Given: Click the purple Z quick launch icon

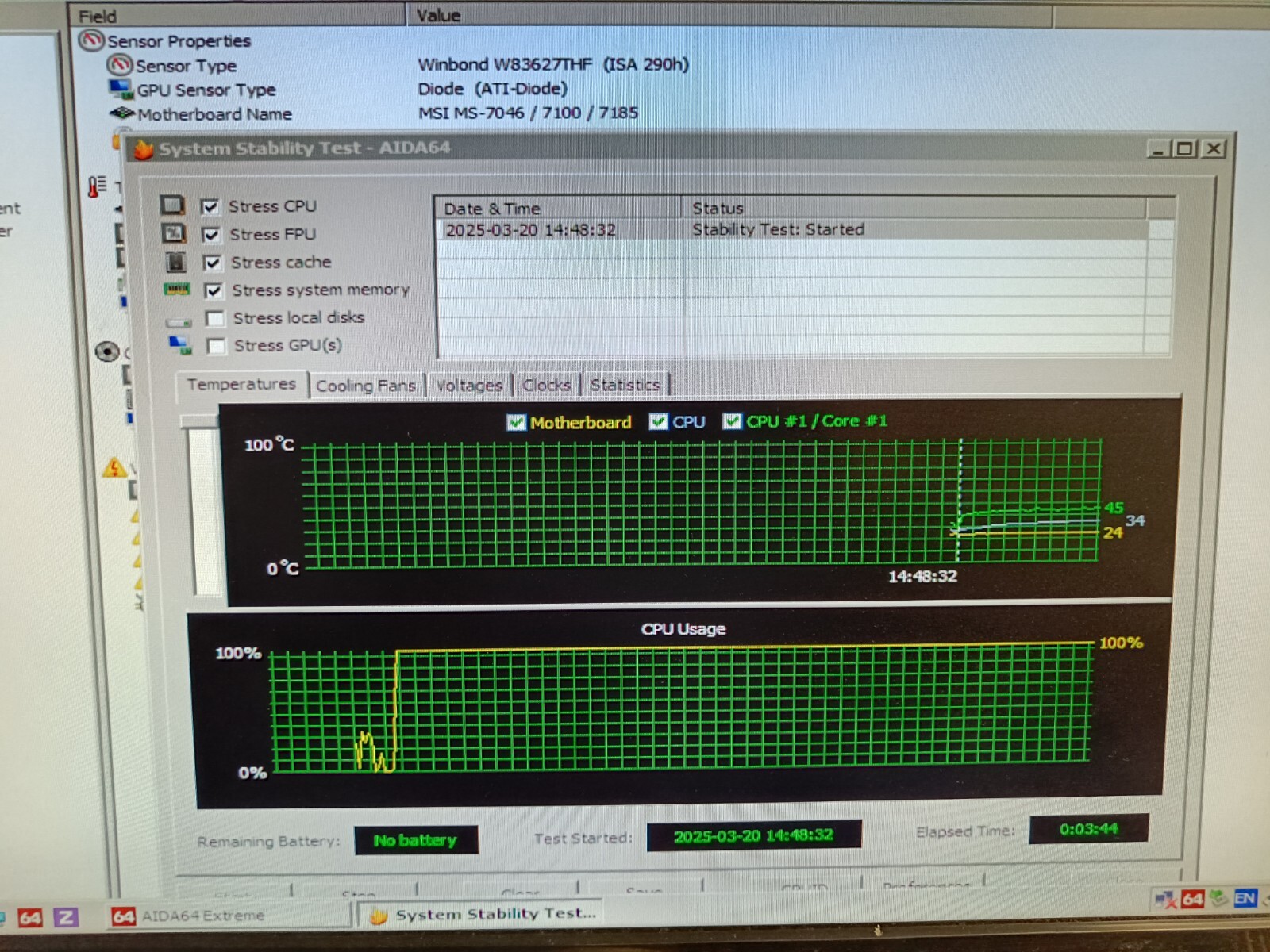Looking at the screenshot, I should coord(66,917).
